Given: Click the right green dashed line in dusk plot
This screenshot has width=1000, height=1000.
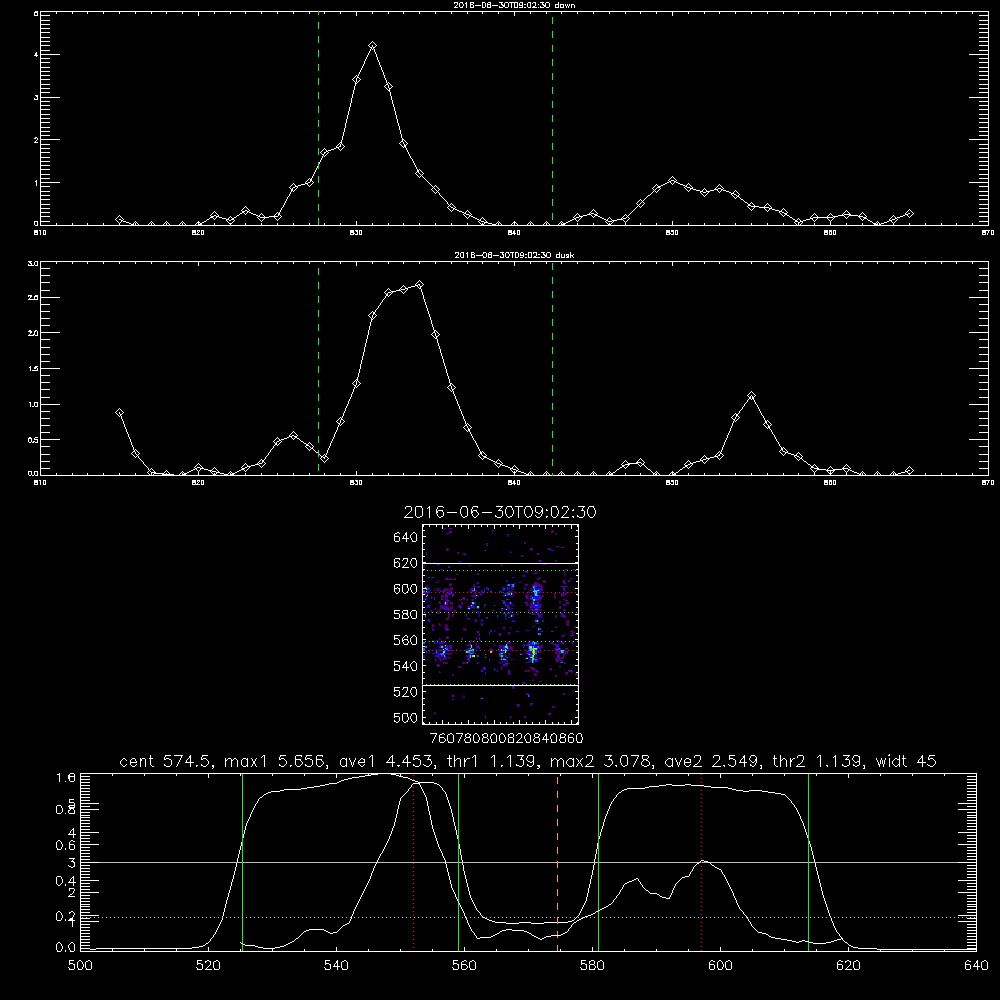Looking at the screenshot, I should point(552,369).
